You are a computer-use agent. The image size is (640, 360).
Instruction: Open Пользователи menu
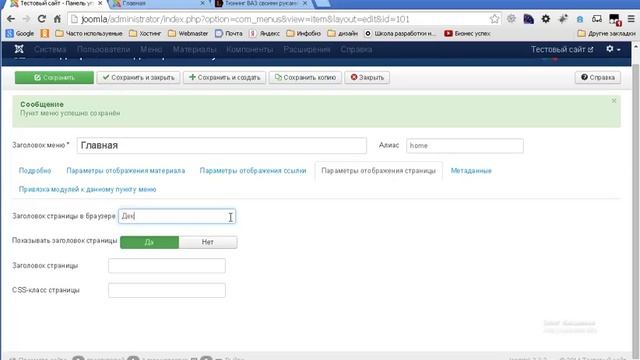[103, 49]
